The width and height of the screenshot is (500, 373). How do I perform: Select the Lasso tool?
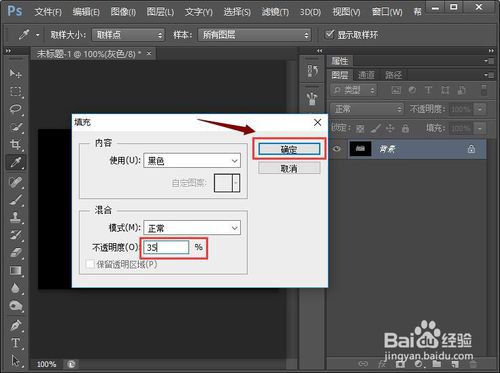(x=15, y=109)
